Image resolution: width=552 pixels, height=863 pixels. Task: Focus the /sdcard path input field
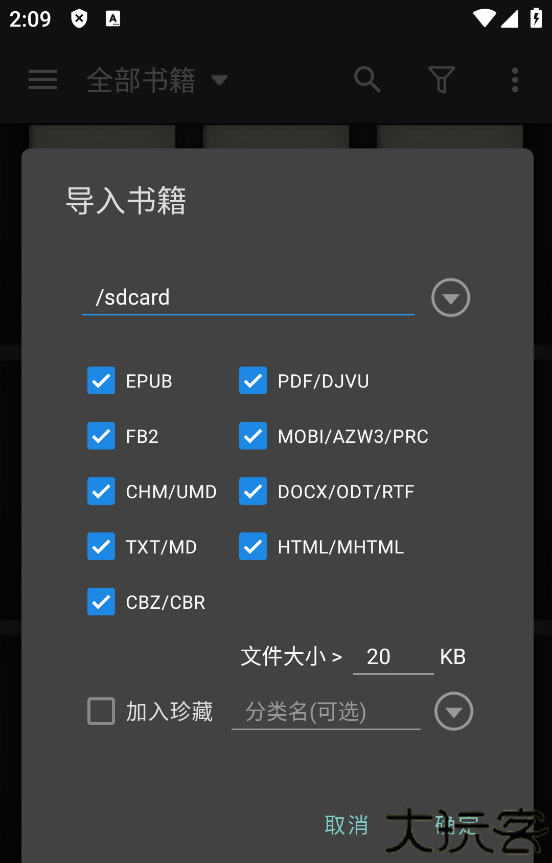[x=248, y=298]
